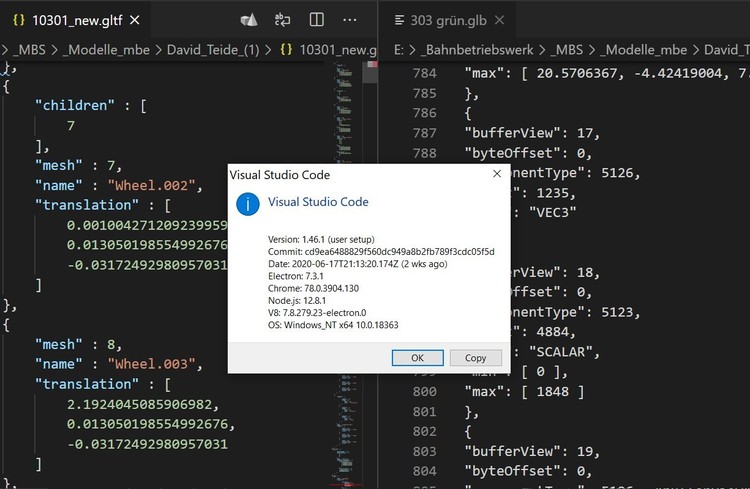The height and width of the screenshot is (489, 750).
Task: Click the OS: Windows_NT line in dialog
Action: (x=333, y=325)
